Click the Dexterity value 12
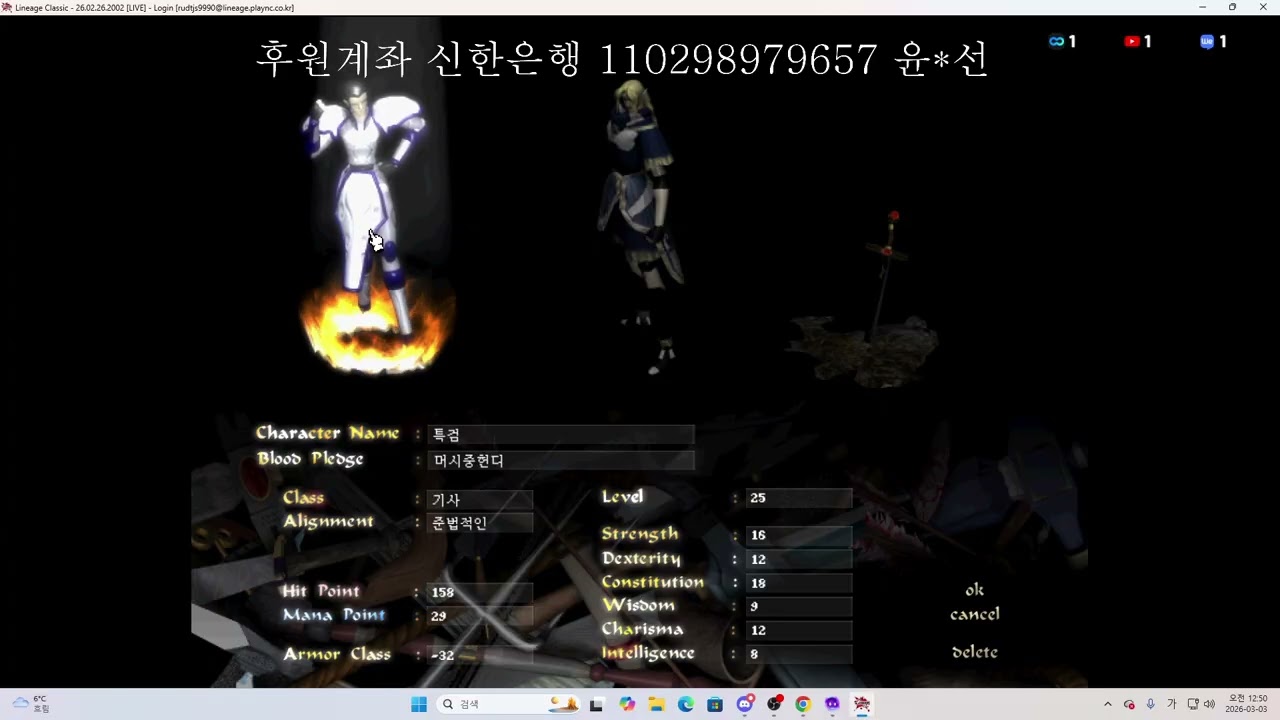 point(798,559)
